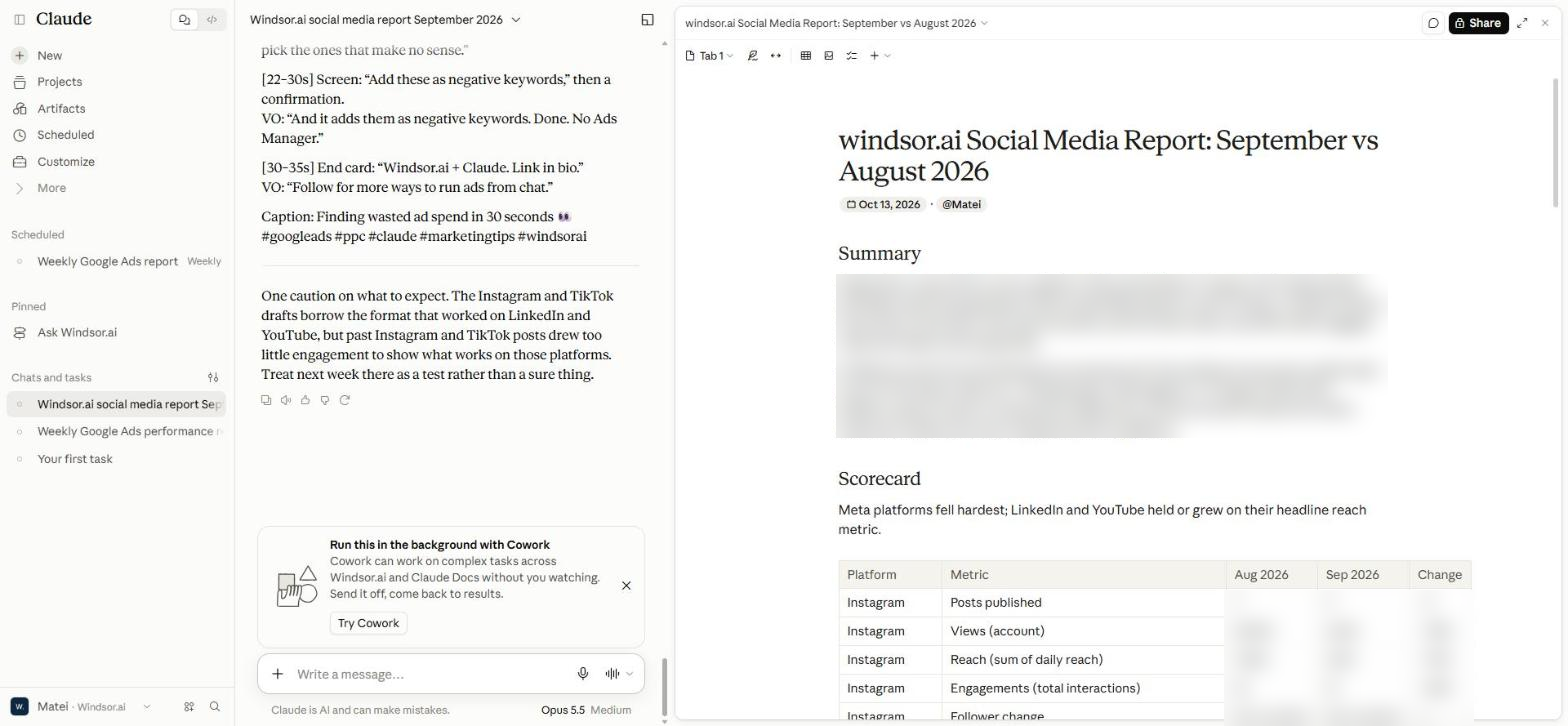Collapse the sidebar with the panel icon

(x=19, y=19)
